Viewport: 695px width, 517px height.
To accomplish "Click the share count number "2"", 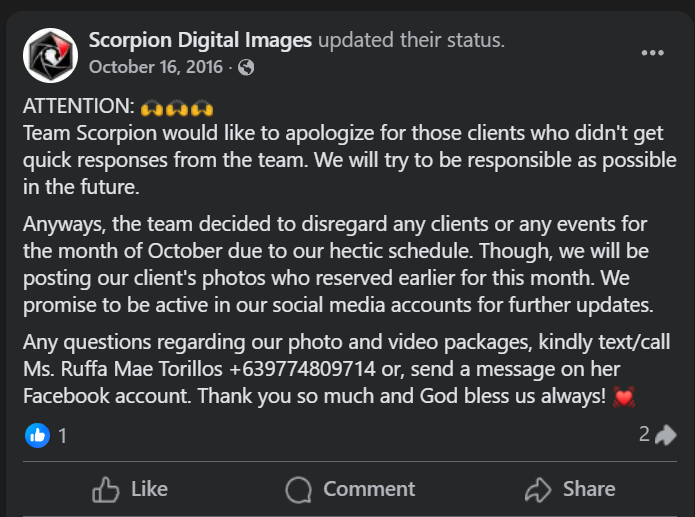I will click(x=645, y=434).
